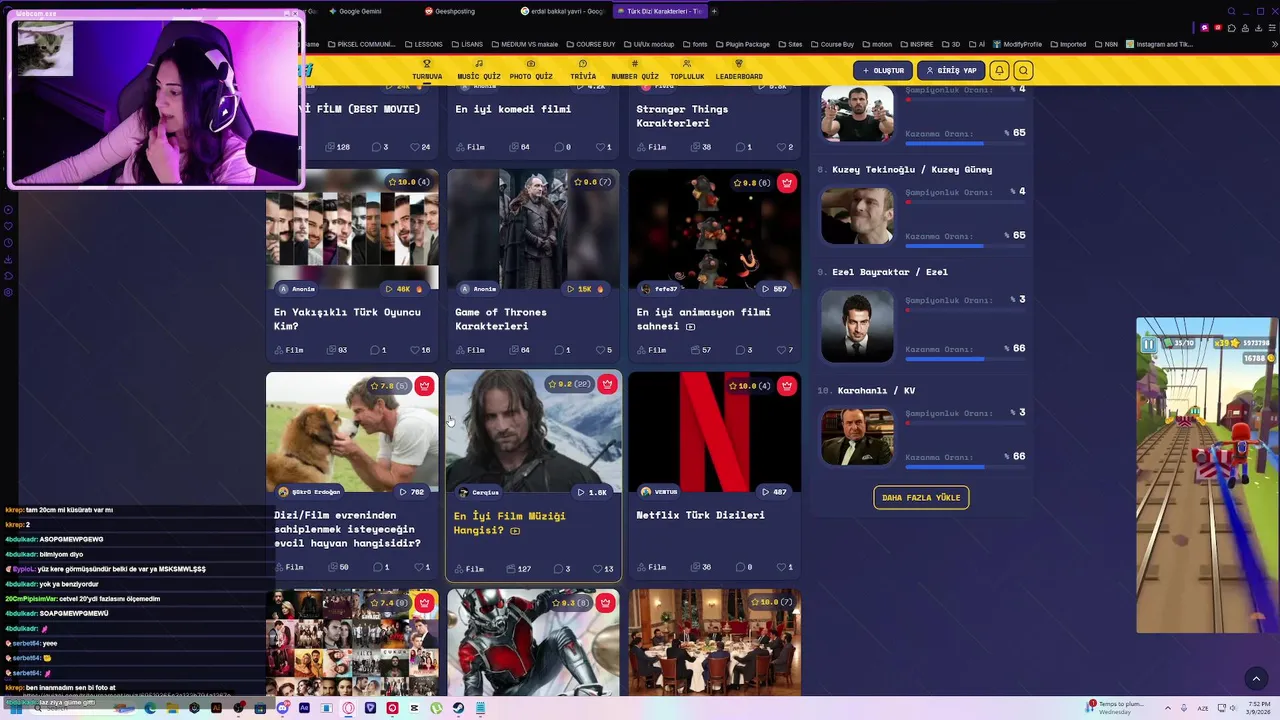1280x720 pixels.
Task: Click Daha Fazla Yükle button
Action: pos(921,497)
